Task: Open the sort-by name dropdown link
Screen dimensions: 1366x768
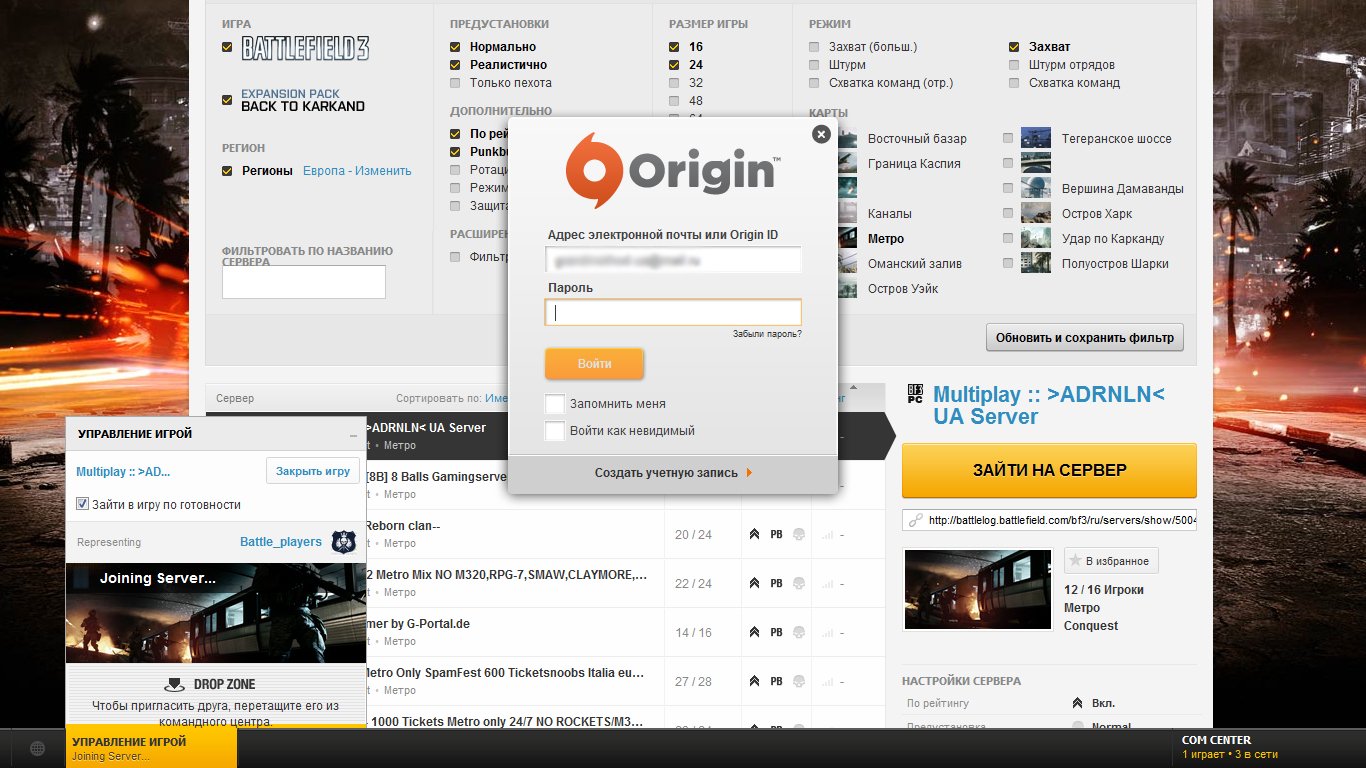Action: pyautogui.click(x=496, y=398)
